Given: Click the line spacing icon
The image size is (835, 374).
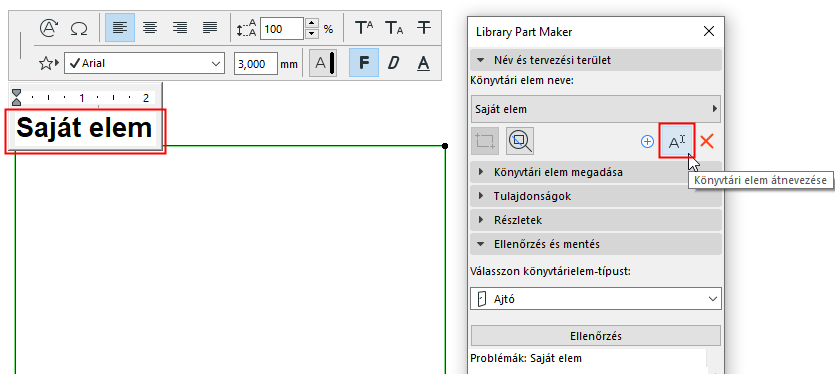Looking at the screenshot, I should pos(247,29).
